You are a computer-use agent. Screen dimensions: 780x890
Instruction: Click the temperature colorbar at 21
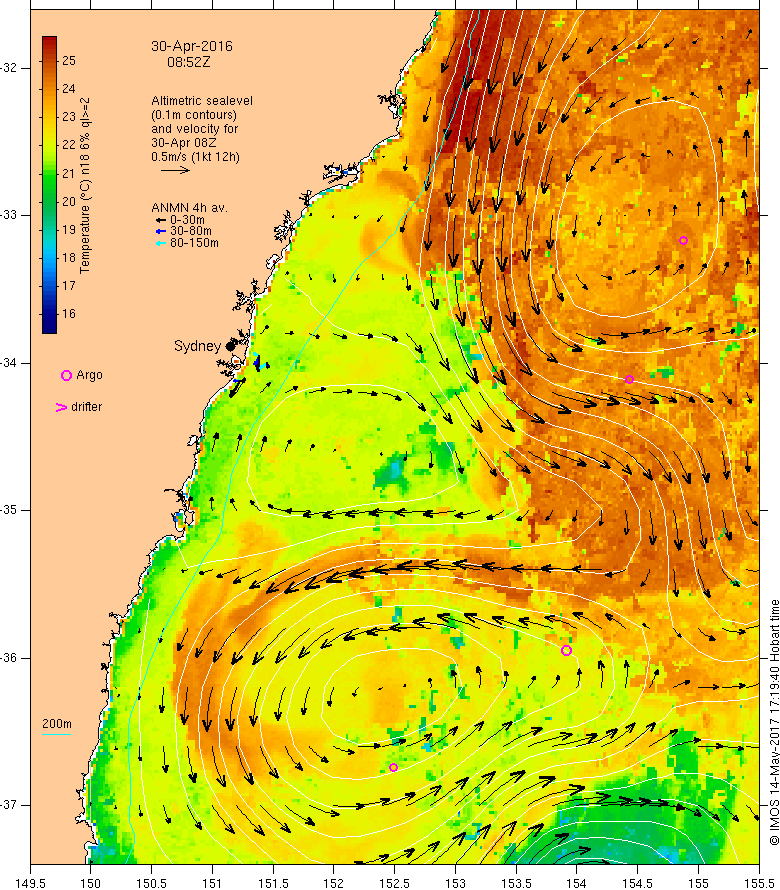click(x=49, y=173)
